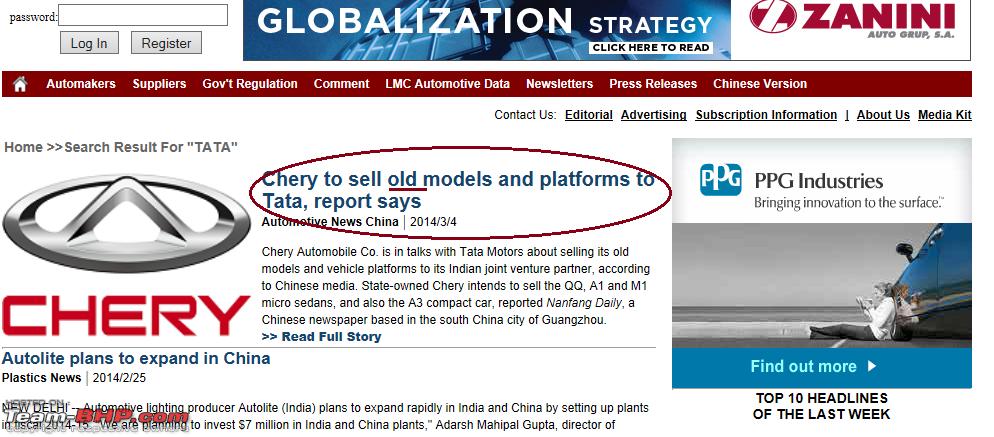Viewport: 994px width, 437px height.
Task: Open Autolite plans to expand in China article
Action: (136, 358)
